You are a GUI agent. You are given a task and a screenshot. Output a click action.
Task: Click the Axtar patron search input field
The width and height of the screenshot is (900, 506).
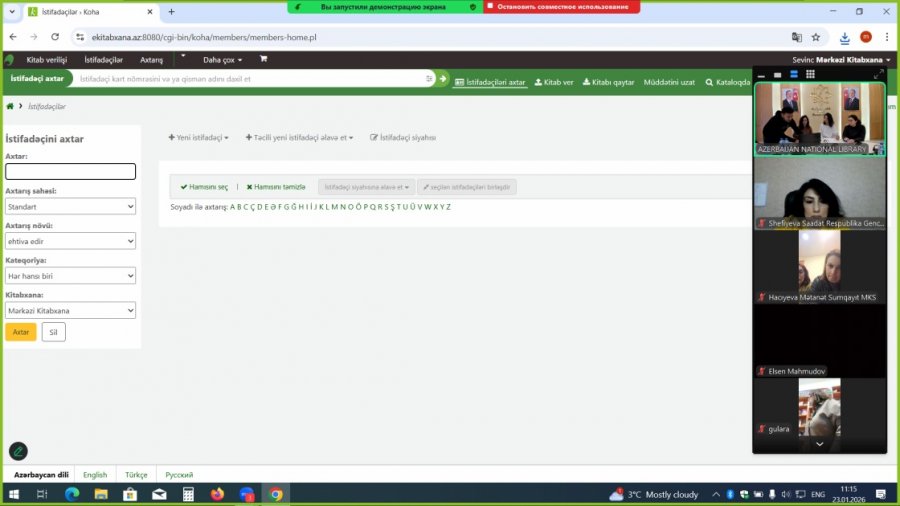coord(70,172)
